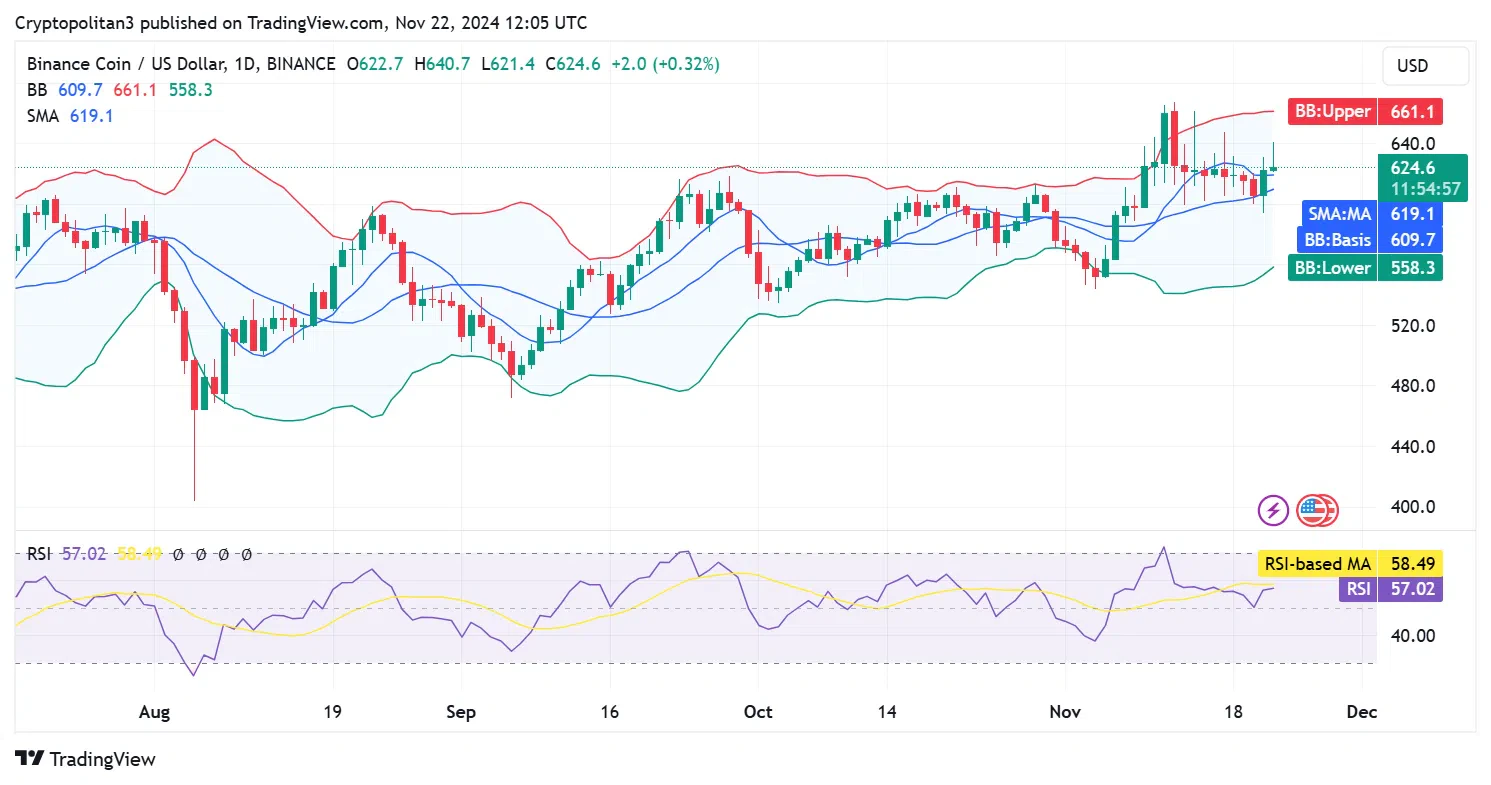Click the Oct date axis label

click(x=759, y=712)
